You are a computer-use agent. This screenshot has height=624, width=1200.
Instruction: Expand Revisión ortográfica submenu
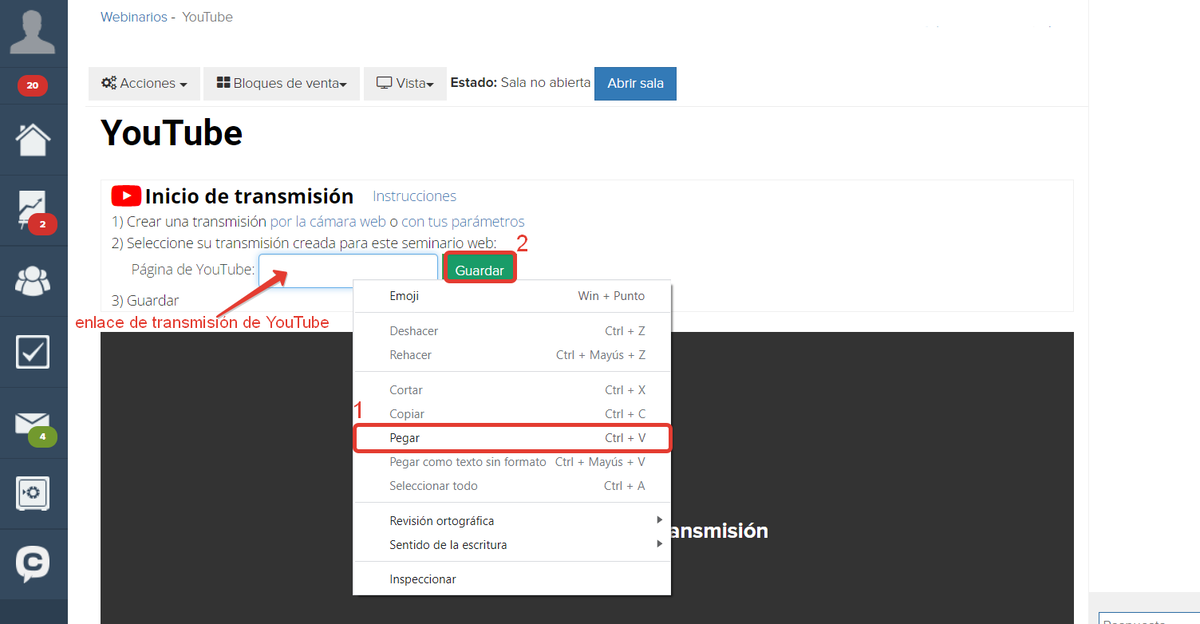tap(512, 521)
